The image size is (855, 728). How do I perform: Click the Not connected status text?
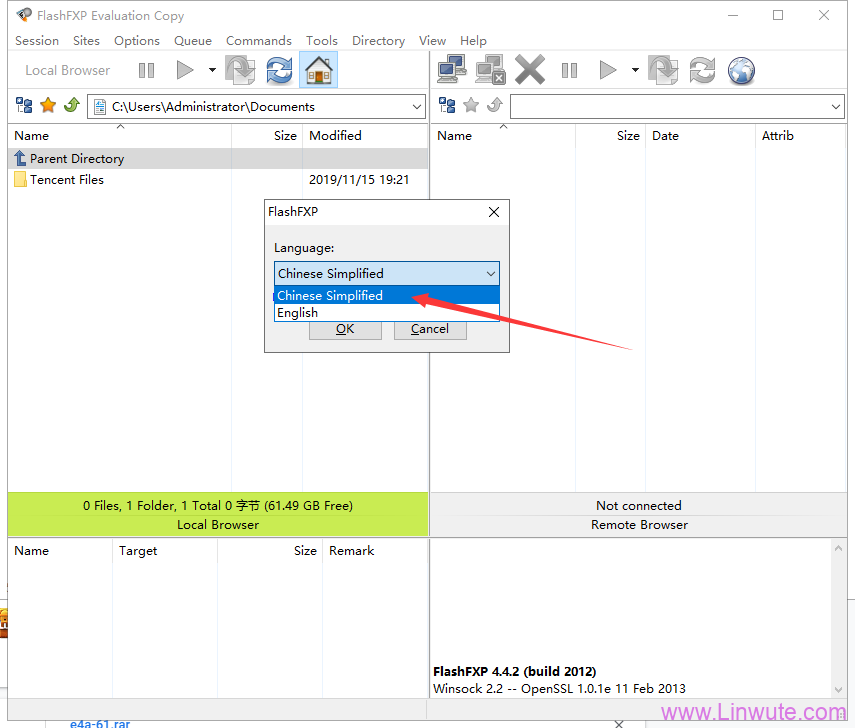[x=639, y=506]
